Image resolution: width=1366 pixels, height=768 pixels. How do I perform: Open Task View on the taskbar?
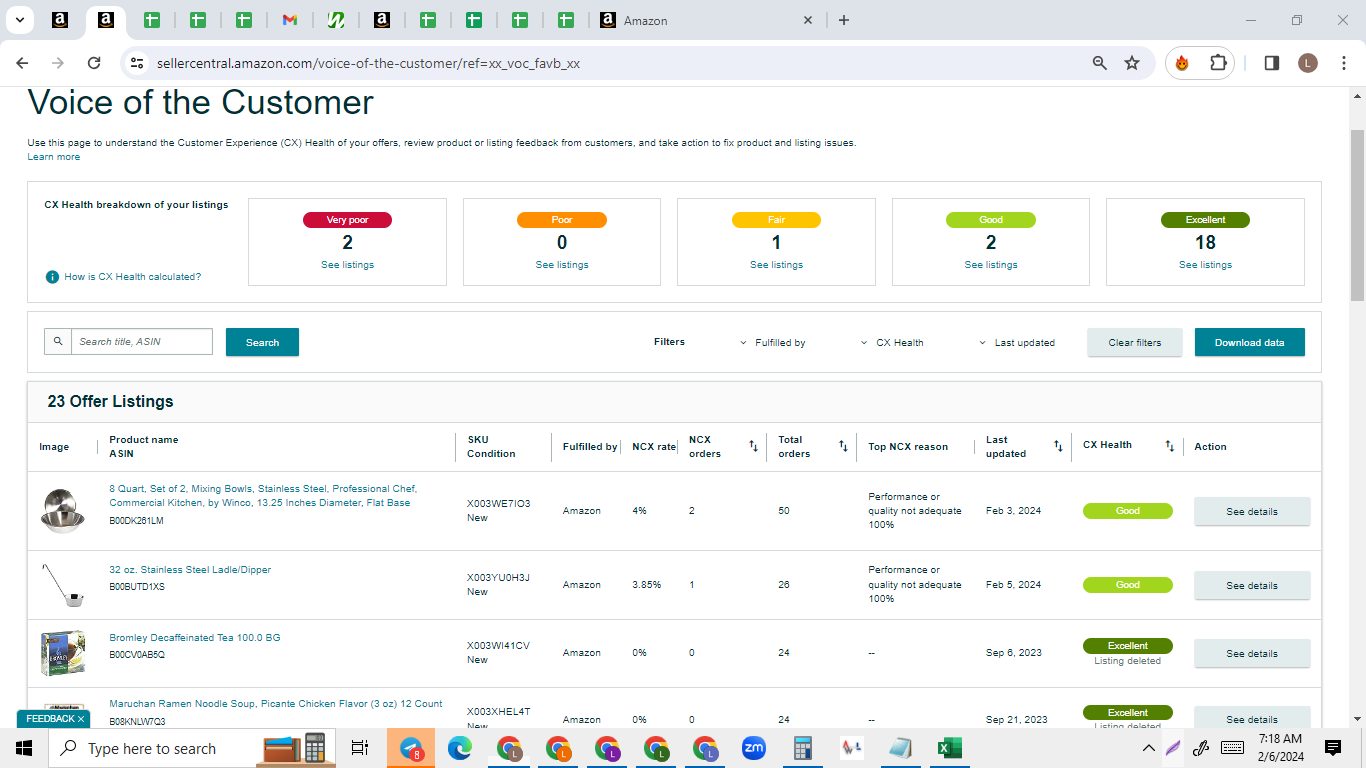tap(360, 748)
